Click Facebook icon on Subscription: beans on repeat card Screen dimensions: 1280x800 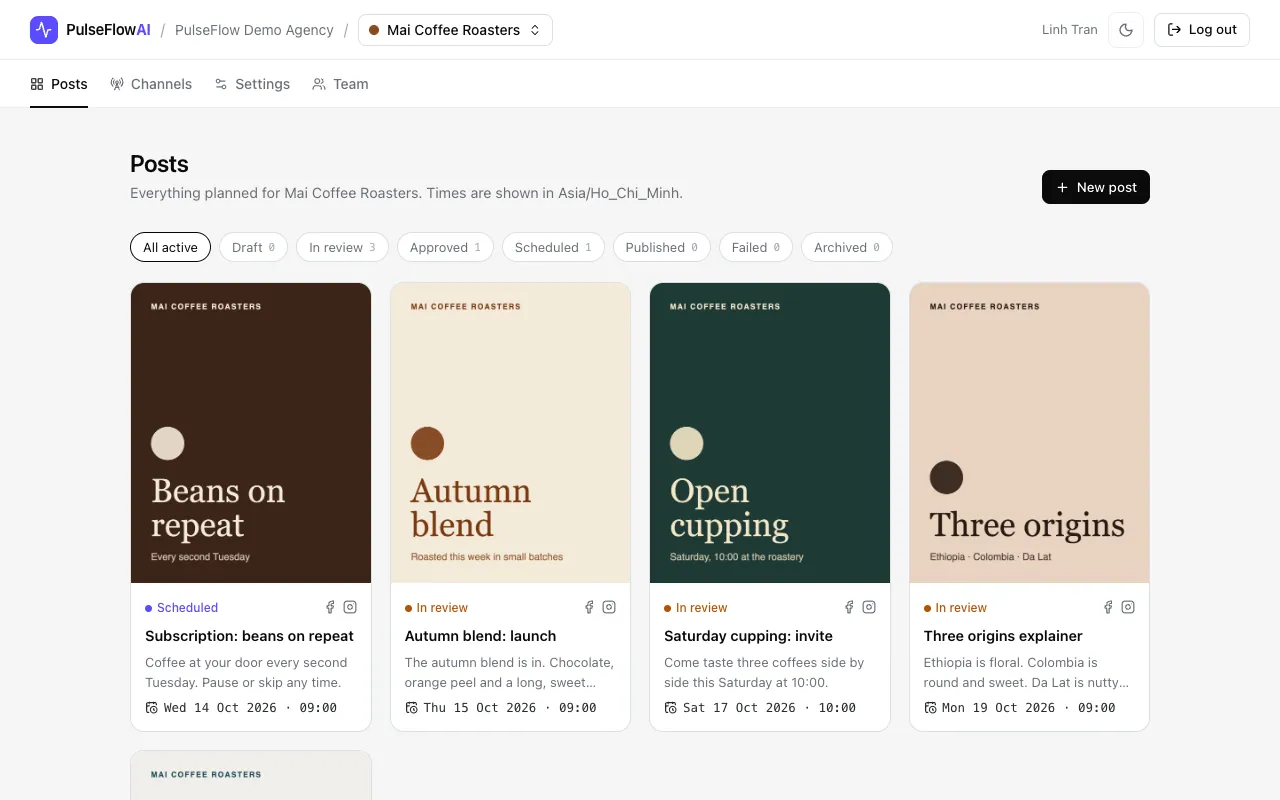330,607
